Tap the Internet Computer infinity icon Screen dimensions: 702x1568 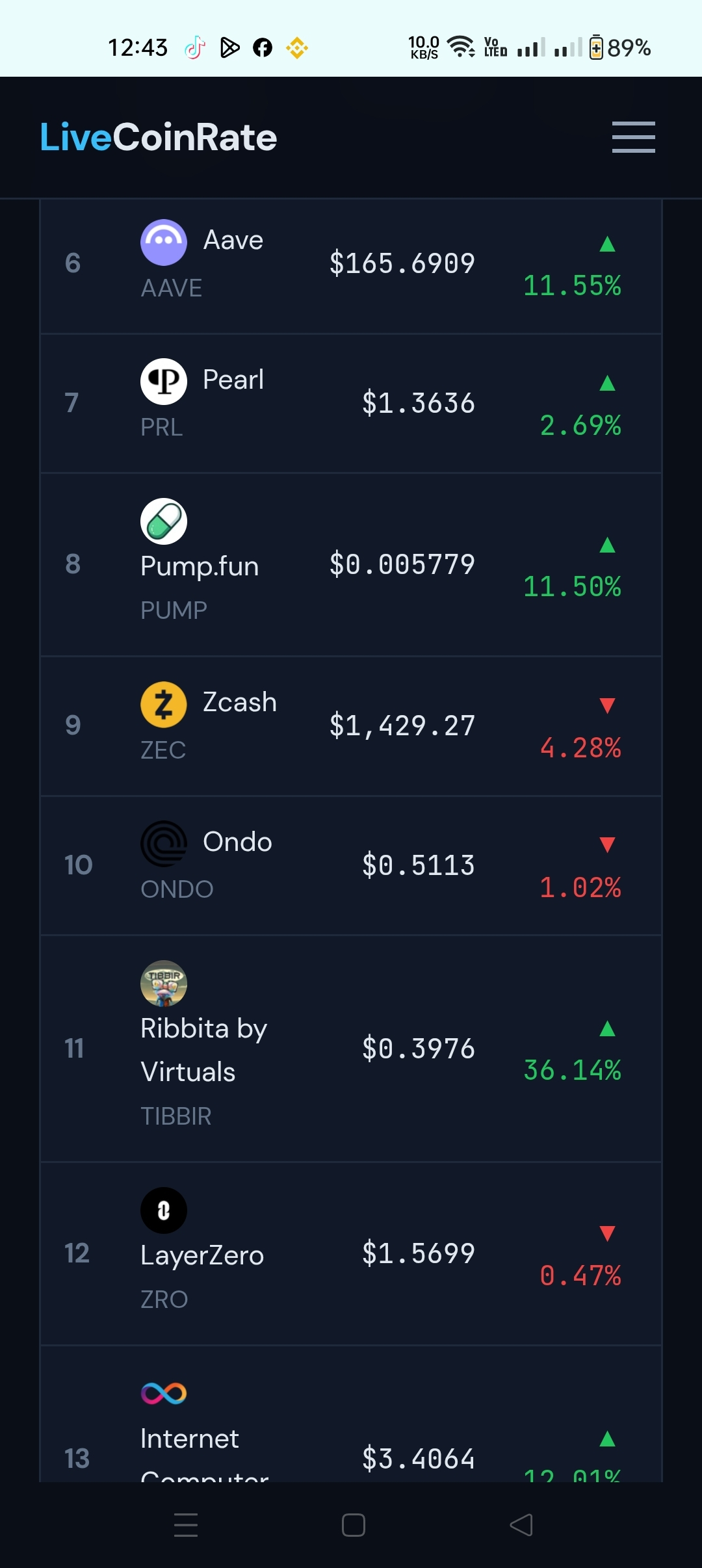[164, 1393]
